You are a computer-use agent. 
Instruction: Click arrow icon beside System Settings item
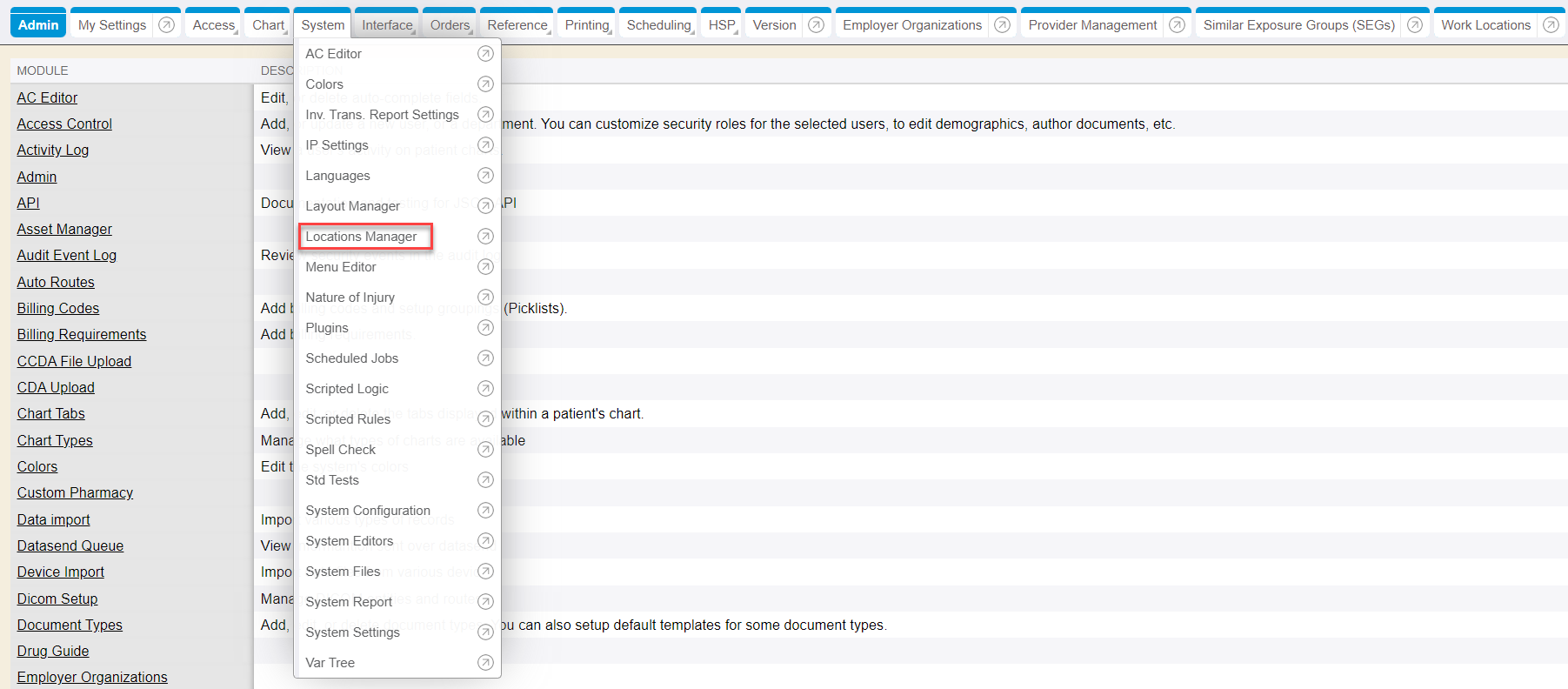point(485,632)
